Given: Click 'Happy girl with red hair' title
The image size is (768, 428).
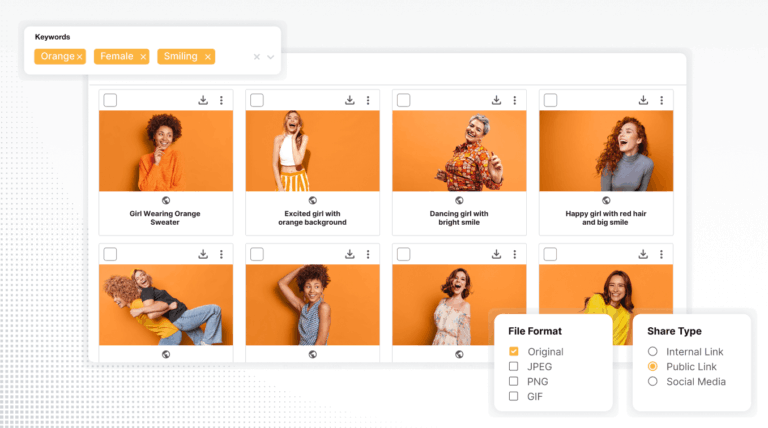Looking at the screenshot, I should 606,218.
